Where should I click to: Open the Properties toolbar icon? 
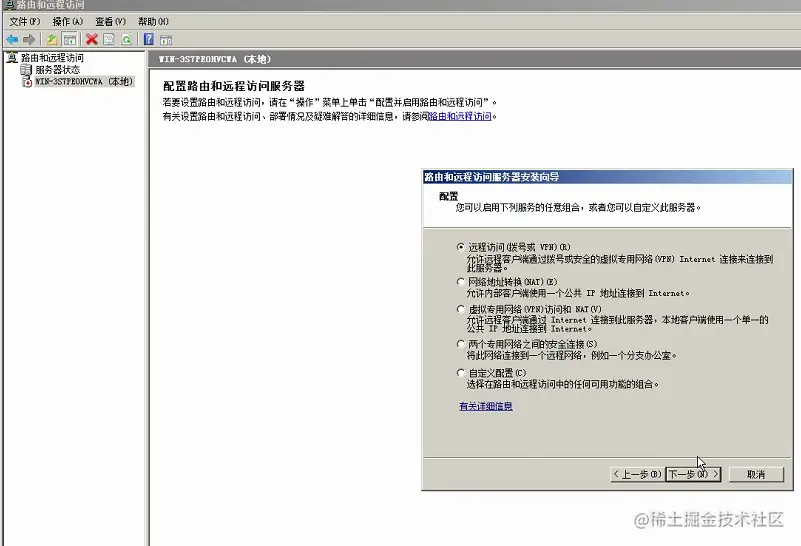(x=109, y=39)
